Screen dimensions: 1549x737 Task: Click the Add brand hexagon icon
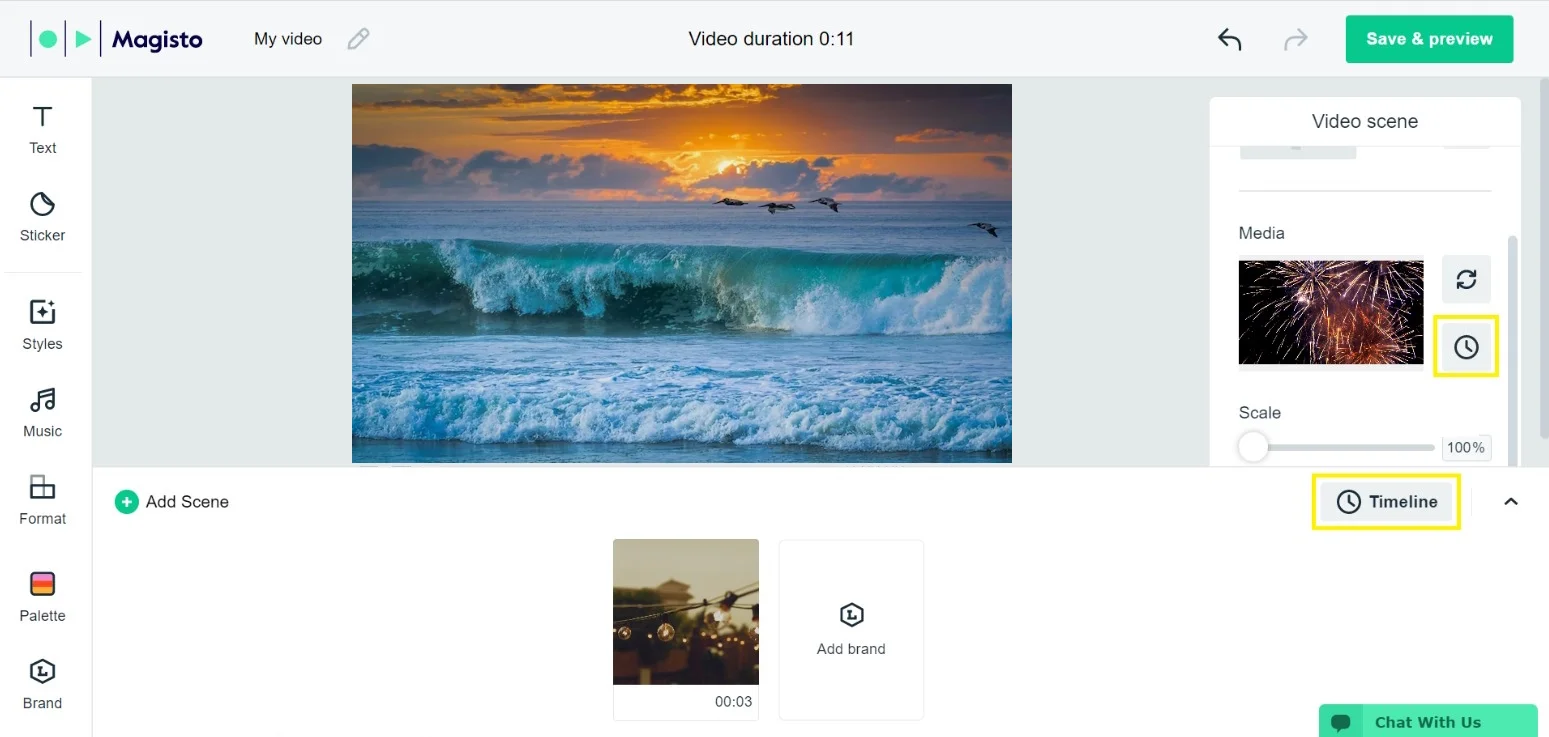[851, 614]
